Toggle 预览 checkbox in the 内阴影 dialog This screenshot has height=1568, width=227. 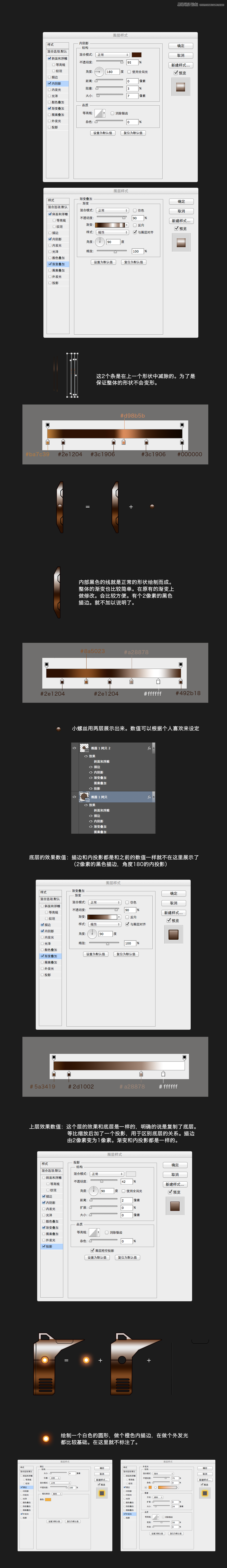pyautogui.click(x=176, y=73)
